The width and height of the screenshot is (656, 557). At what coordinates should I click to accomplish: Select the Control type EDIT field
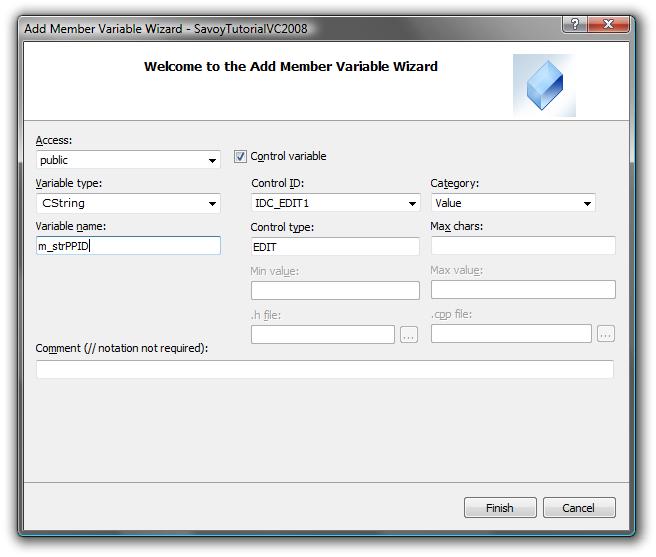334,246
